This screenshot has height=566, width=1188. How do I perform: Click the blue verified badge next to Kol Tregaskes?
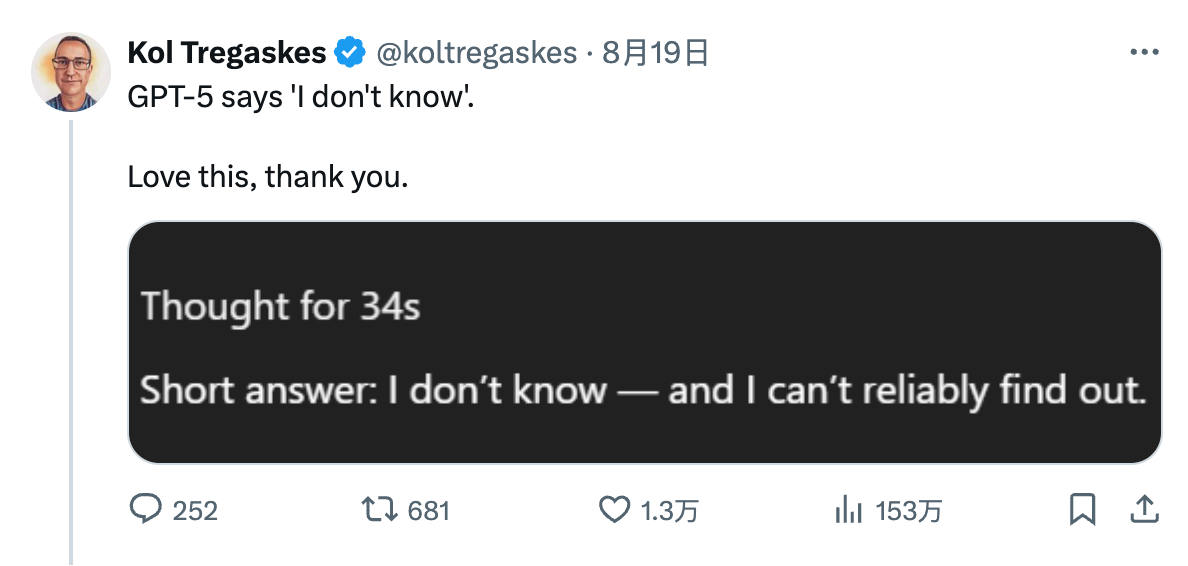(x=349, y=52)
